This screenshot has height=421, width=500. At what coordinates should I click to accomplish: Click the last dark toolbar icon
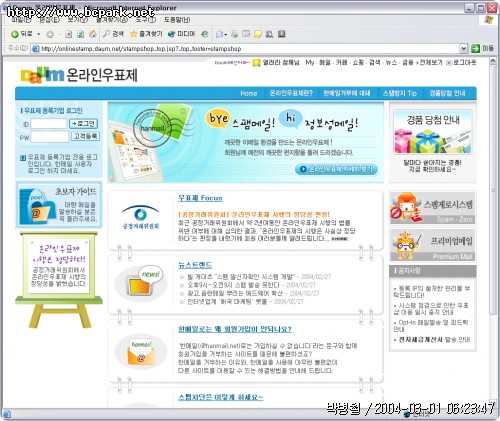tap(282, 34)
